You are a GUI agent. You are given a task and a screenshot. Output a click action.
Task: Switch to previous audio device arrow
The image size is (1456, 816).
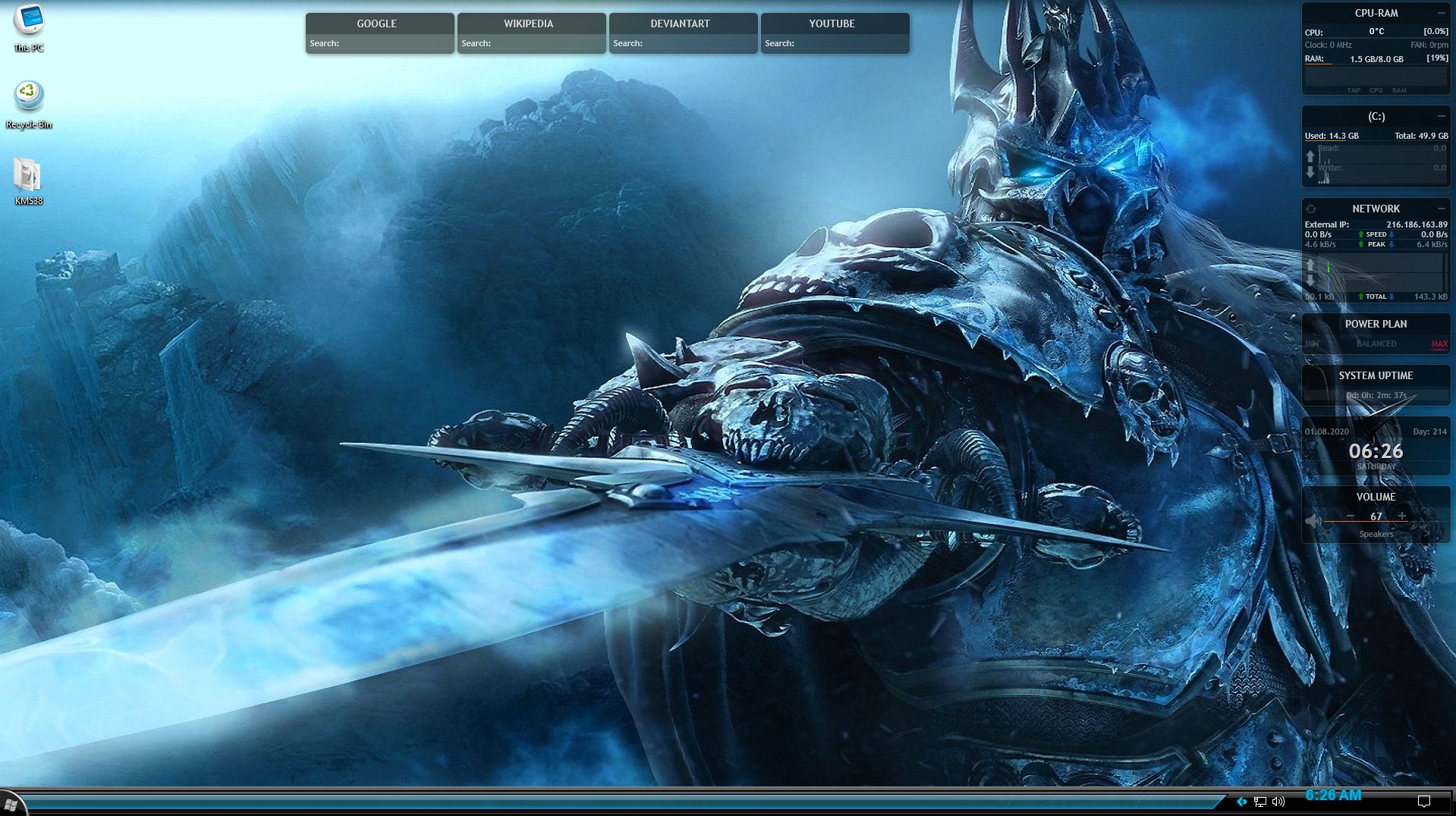click(1326, 534)
